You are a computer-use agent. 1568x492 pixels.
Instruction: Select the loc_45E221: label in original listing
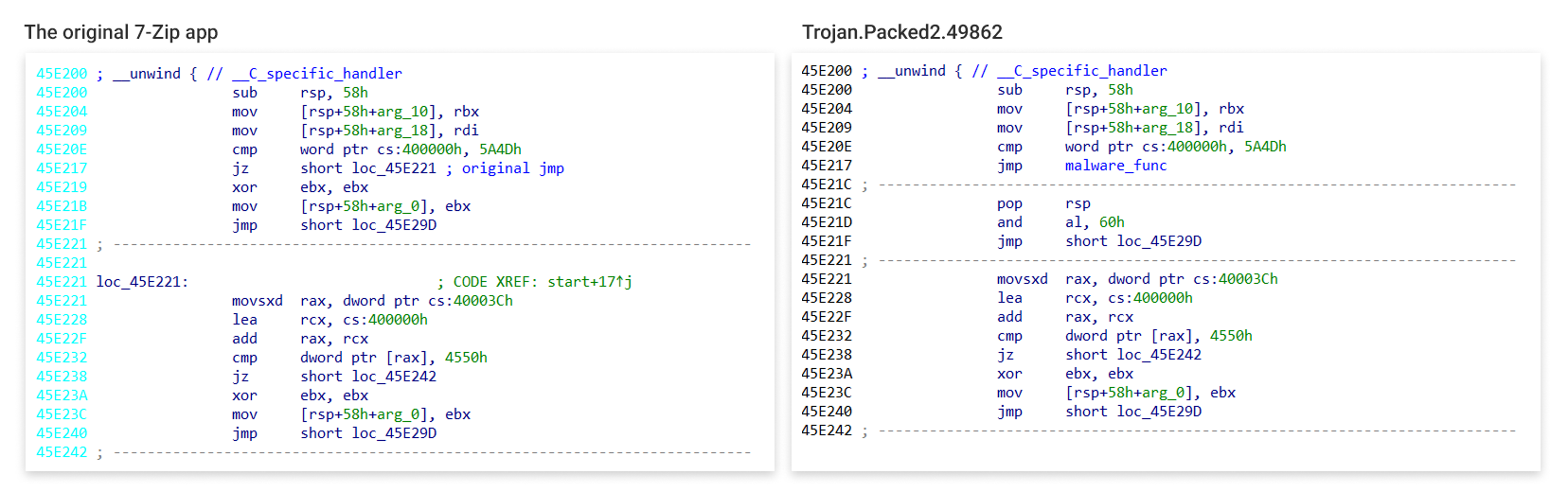click(x=142, y=282)
